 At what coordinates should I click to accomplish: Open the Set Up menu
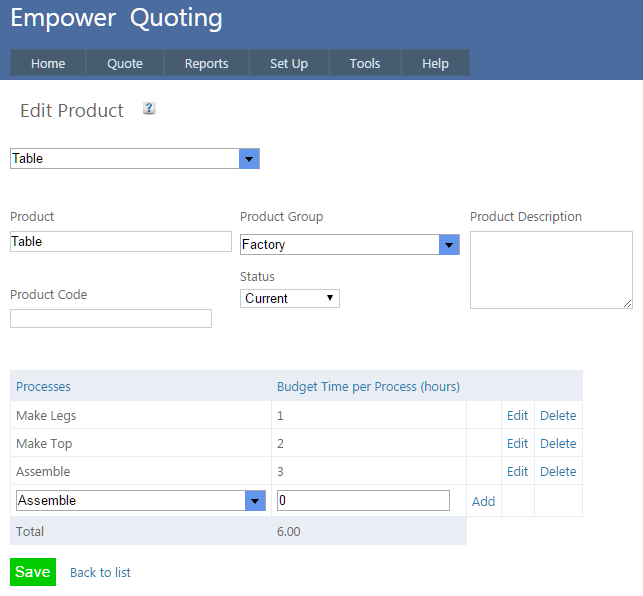click(289, 63)
